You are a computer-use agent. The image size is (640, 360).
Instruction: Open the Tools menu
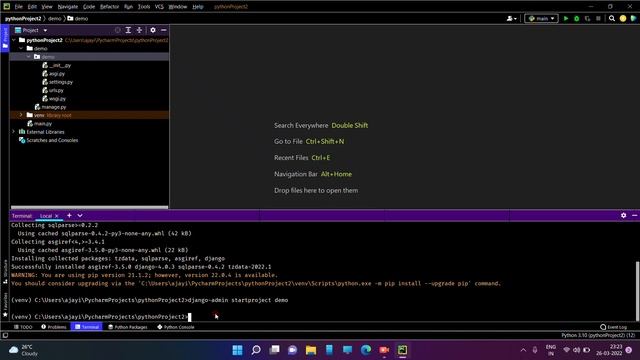click(x=144, y=7)
